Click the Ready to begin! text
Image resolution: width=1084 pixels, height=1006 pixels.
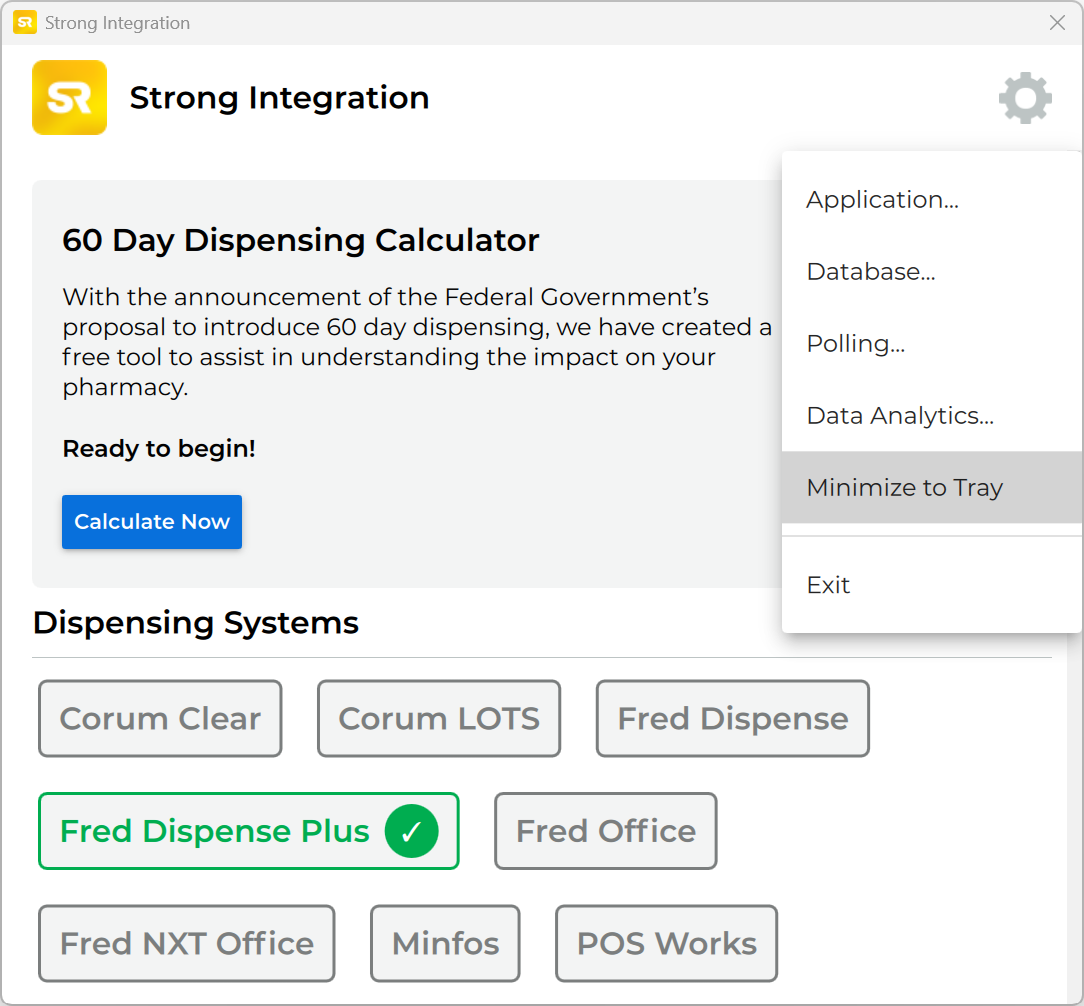point(159,449)
